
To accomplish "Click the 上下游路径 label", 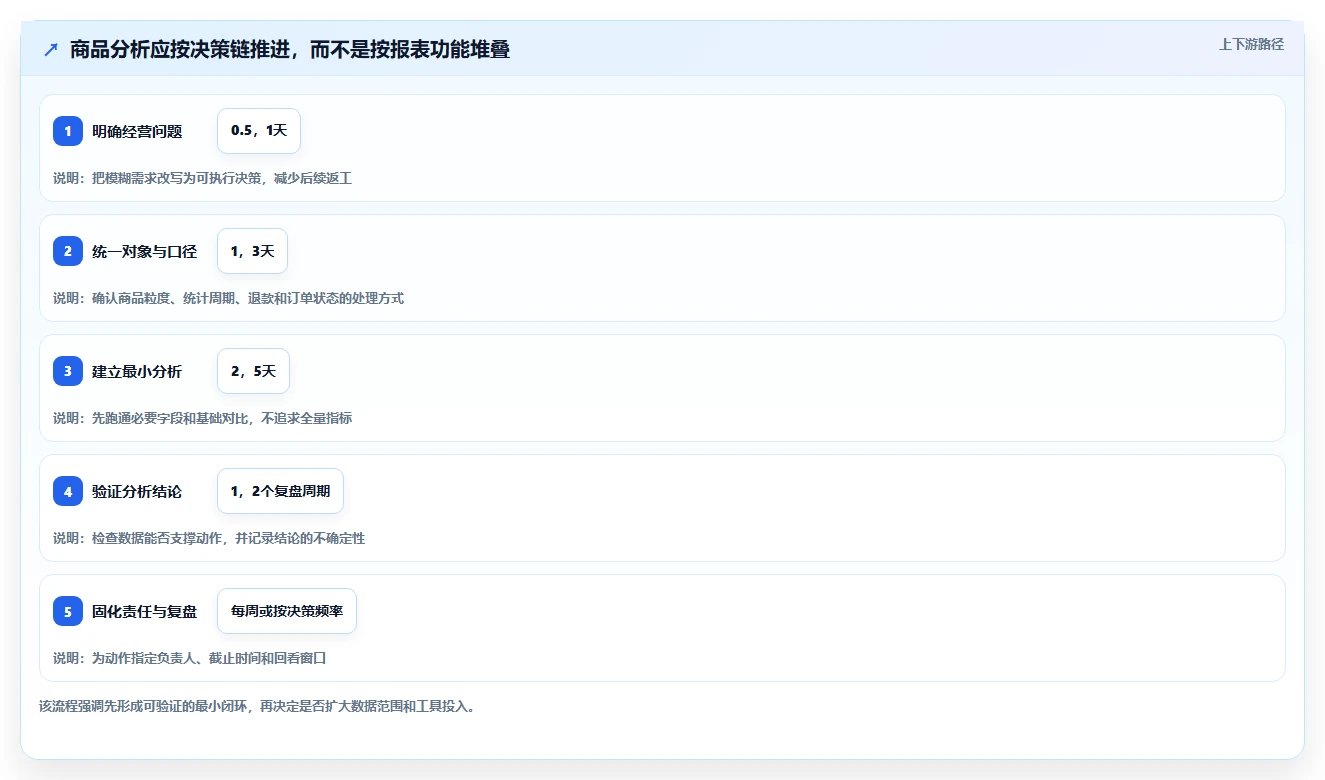I will 1251,44.
